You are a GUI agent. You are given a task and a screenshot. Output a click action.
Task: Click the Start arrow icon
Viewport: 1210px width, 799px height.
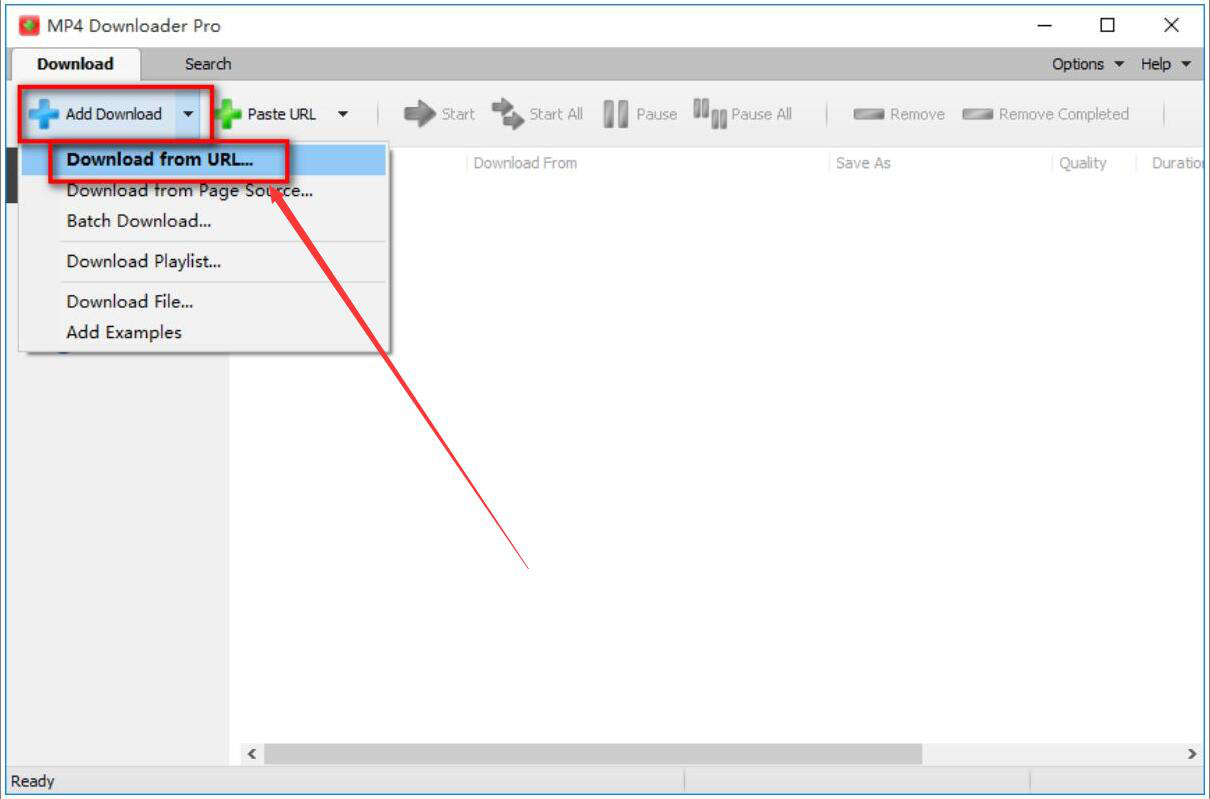pos(419,114)
